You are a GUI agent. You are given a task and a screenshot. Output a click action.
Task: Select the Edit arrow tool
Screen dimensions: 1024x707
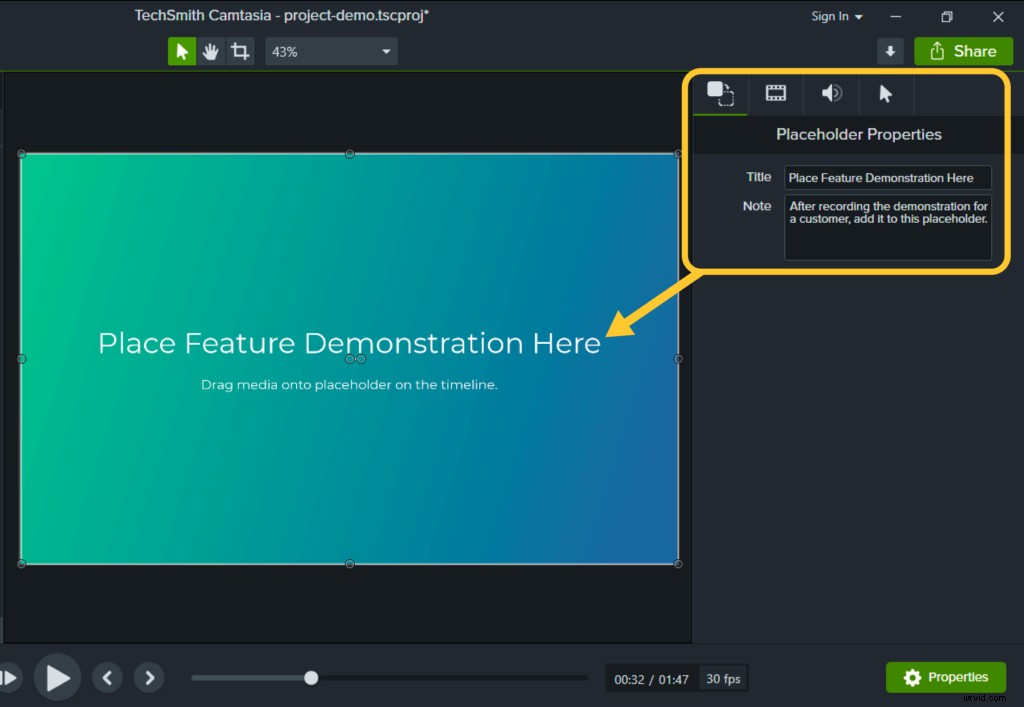point(181,50)
